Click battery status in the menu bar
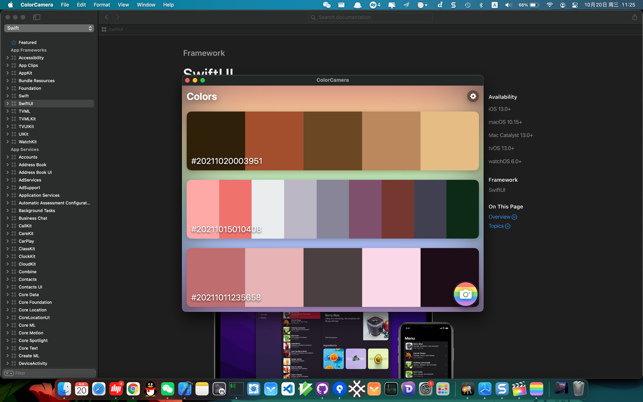 (529, 5)
